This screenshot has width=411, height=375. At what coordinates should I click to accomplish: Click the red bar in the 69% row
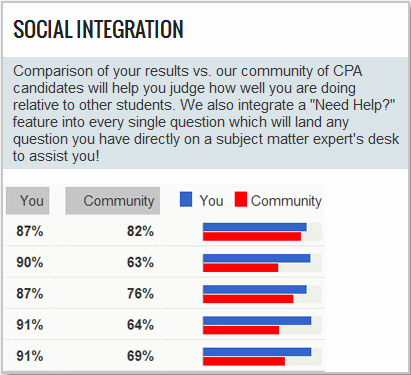pyautogui.click(x=244, y=361)
